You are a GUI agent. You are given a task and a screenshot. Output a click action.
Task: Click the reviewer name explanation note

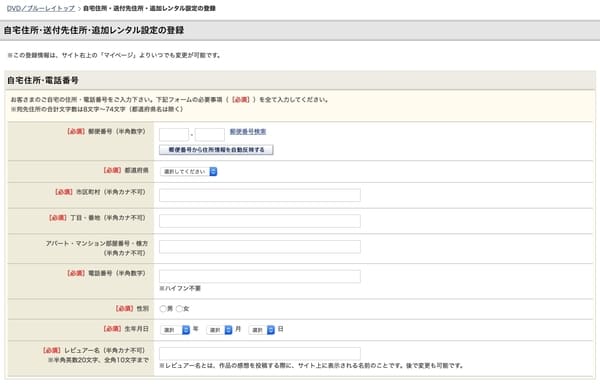[311, 365]
